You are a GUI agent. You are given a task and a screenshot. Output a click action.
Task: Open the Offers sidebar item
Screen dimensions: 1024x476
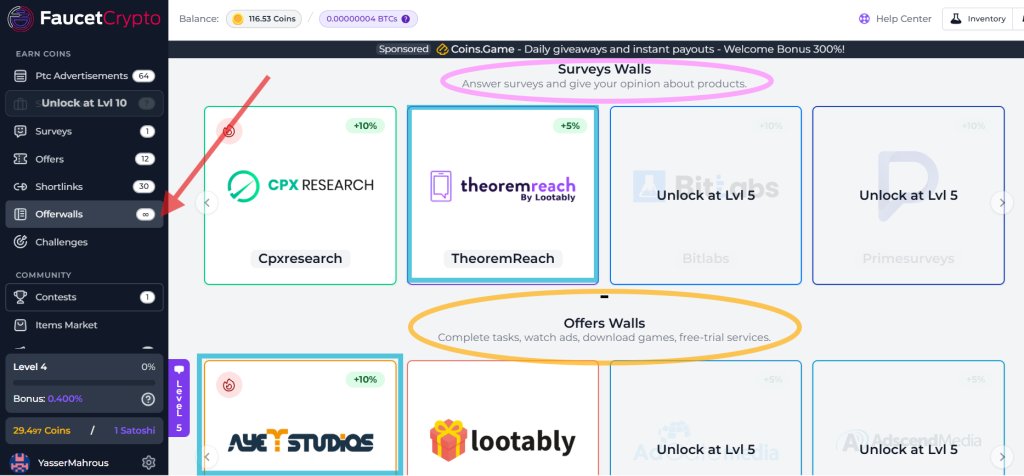pyautogui.click(x=84, y=159)
